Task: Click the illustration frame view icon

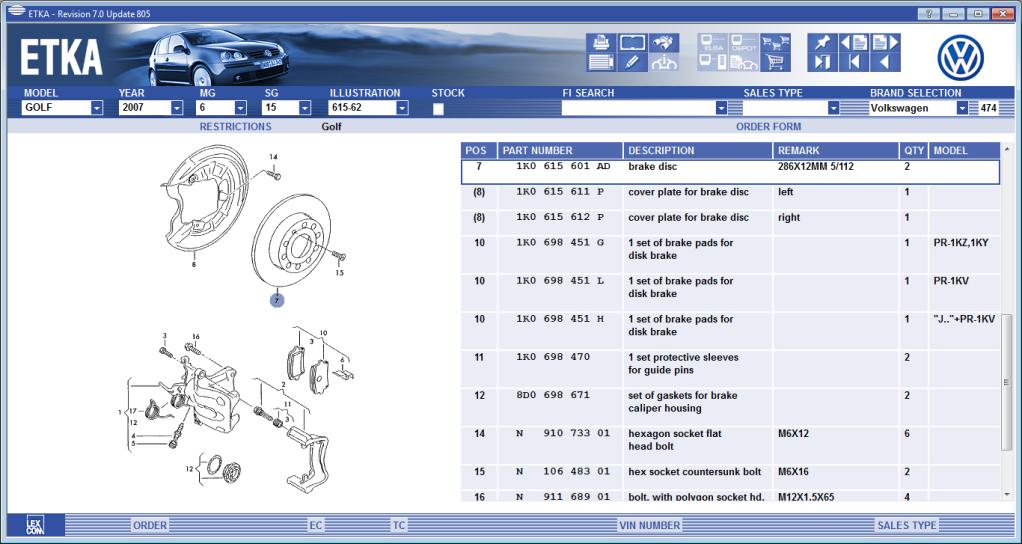Action: pos(632,43)
